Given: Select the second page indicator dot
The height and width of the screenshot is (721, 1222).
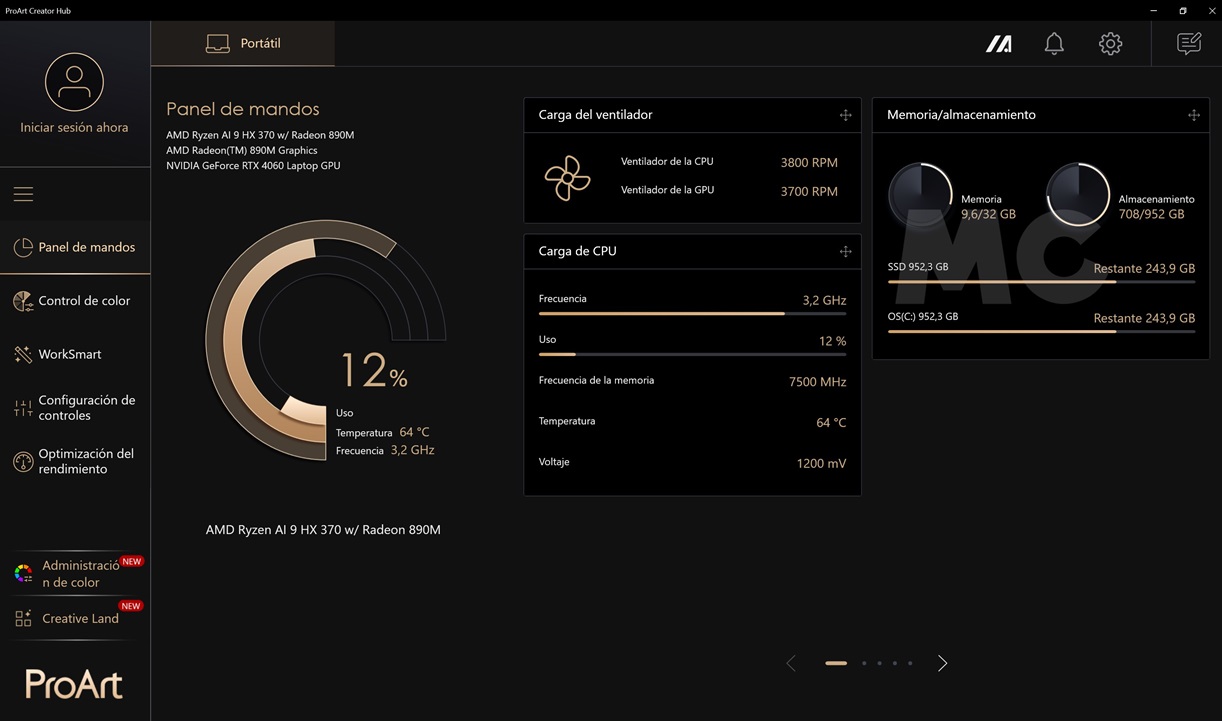Looking at the screenshot, I should tap(864, 663).
